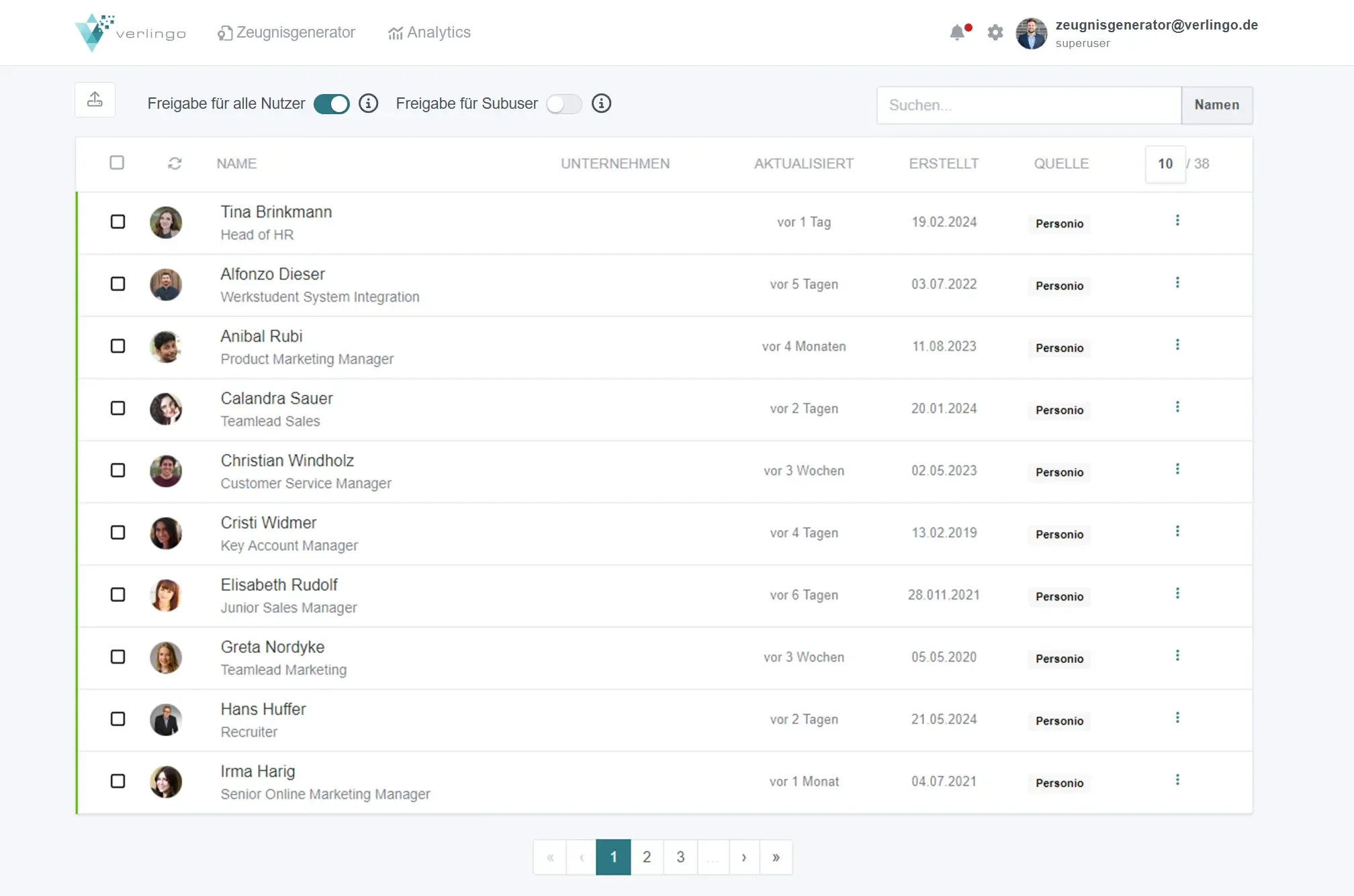
Task: Jump to last page with double arrow
Action: tap(776, 857)
